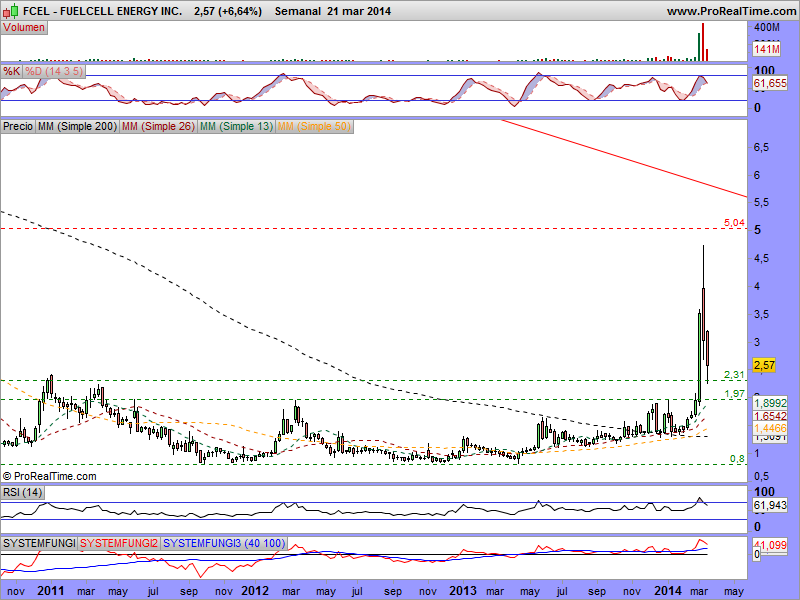800x600 pixels.
Task: Click the 1,8992 moving average value
Action: click(x=770, y=403)
